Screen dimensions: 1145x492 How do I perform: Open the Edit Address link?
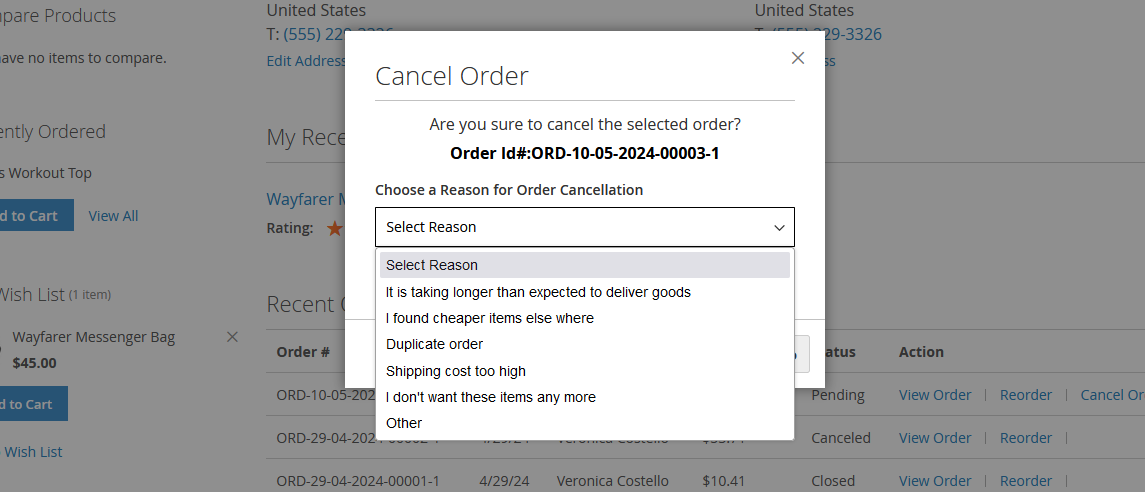click(306, 61)
